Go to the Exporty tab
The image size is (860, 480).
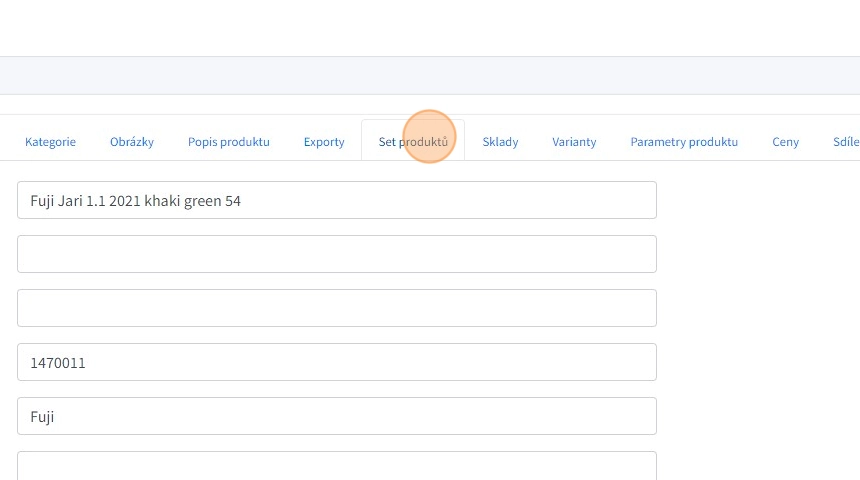click(x=324, y=142)
